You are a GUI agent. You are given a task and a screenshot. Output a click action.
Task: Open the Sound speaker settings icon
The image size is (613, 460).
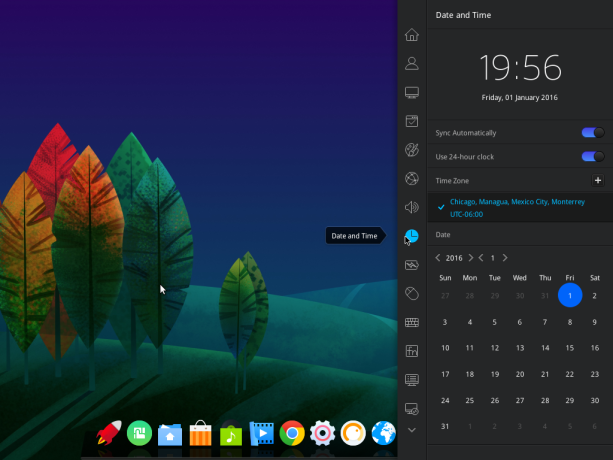pyautogui.click(x=412, y=207)
